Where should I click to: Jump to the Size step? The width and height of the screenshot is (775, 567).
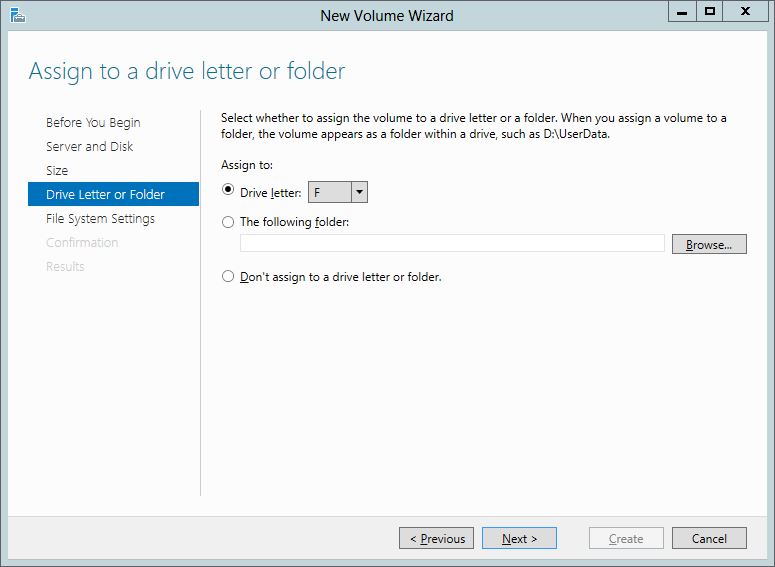(57, 171)
